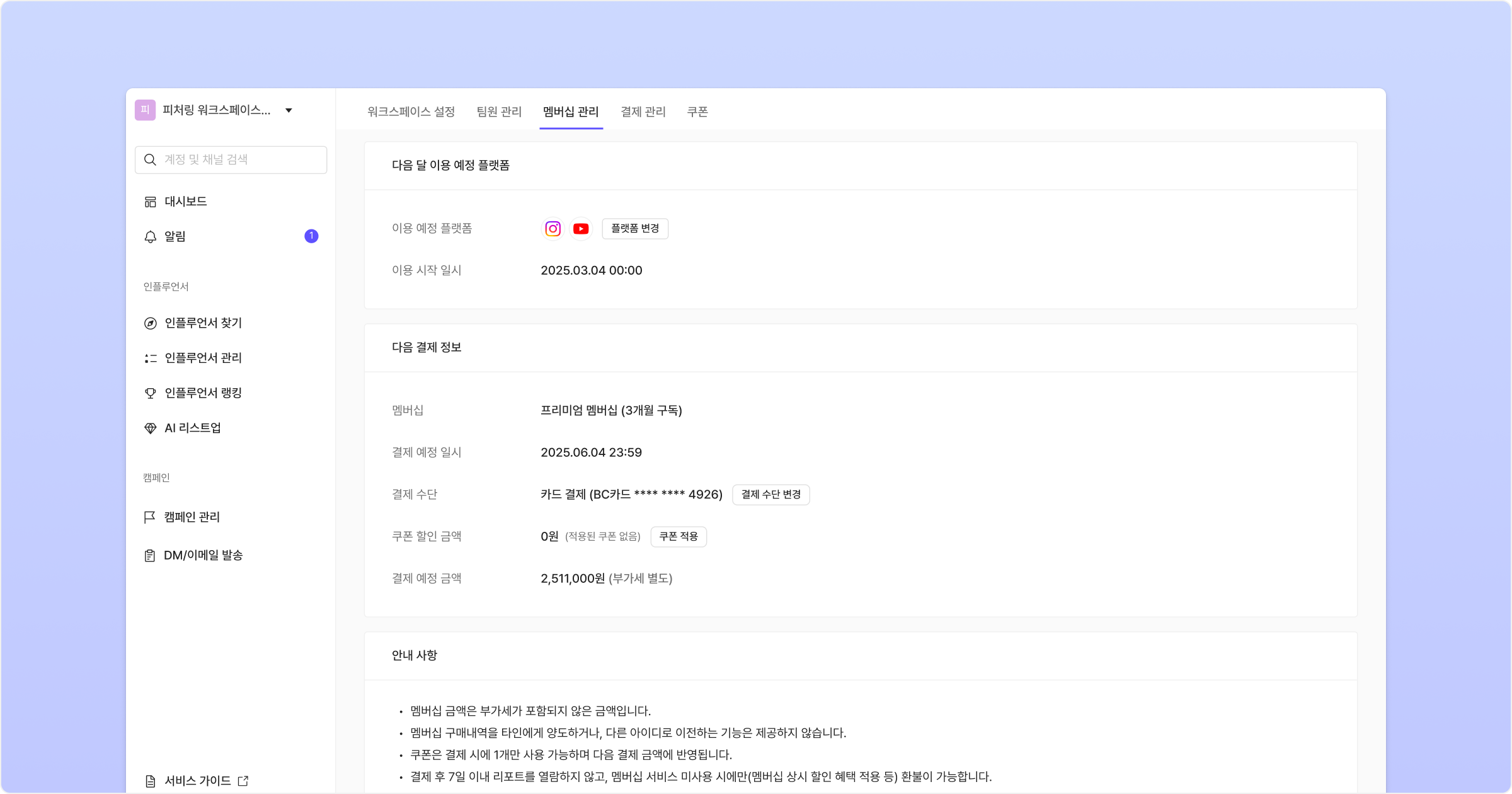Switch to 워크스페이스 설정 tab
This screenshot has width=1512, height=794.
click(x=411, y=112)
